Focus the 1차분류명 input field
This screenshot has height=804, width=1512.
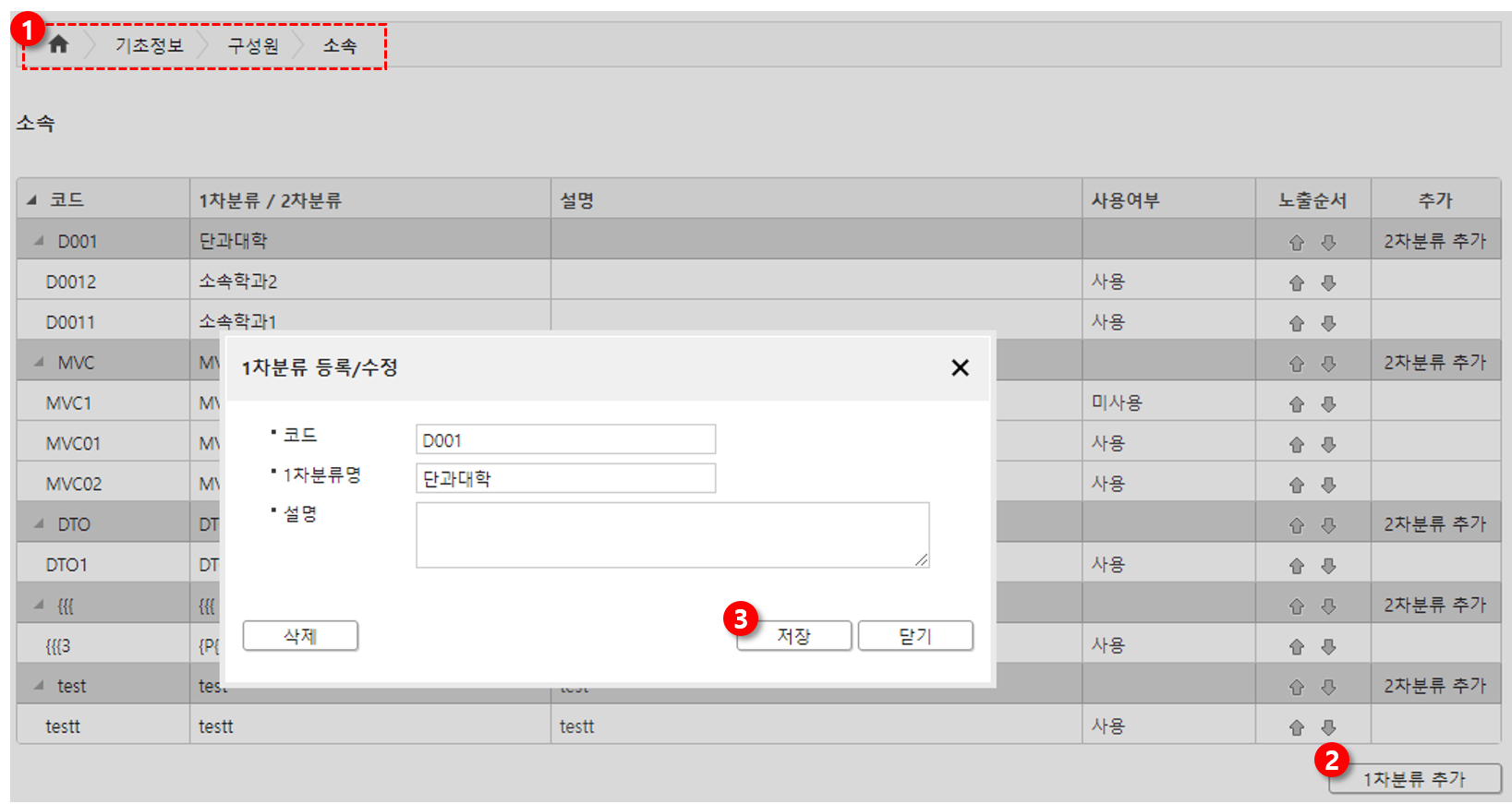pyautogui.click(x=565, y=478)
